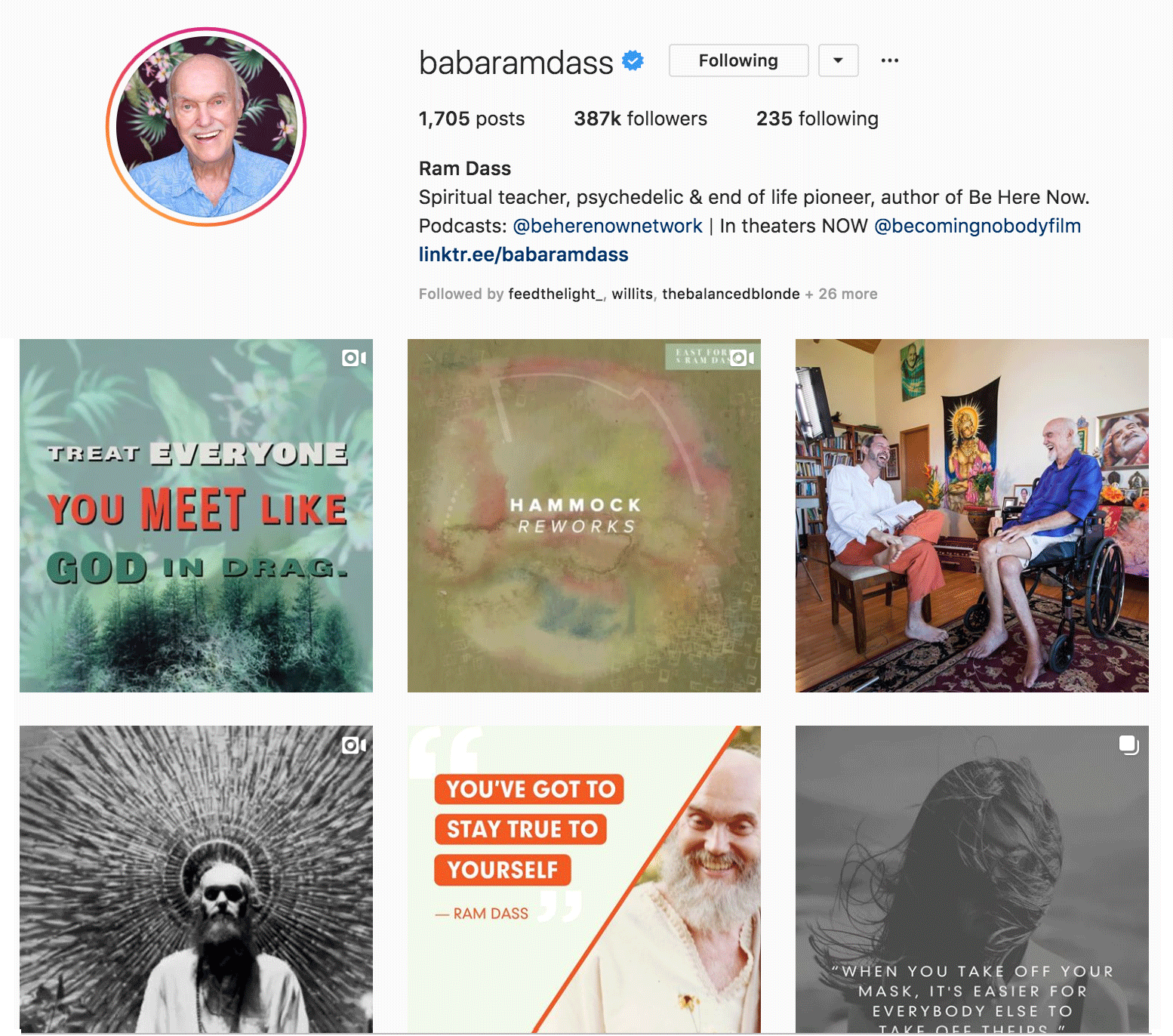1173x1036 pixels.
Task: Click the blue verified badge beside babaramdass
Action: click(x=633, y=60)
